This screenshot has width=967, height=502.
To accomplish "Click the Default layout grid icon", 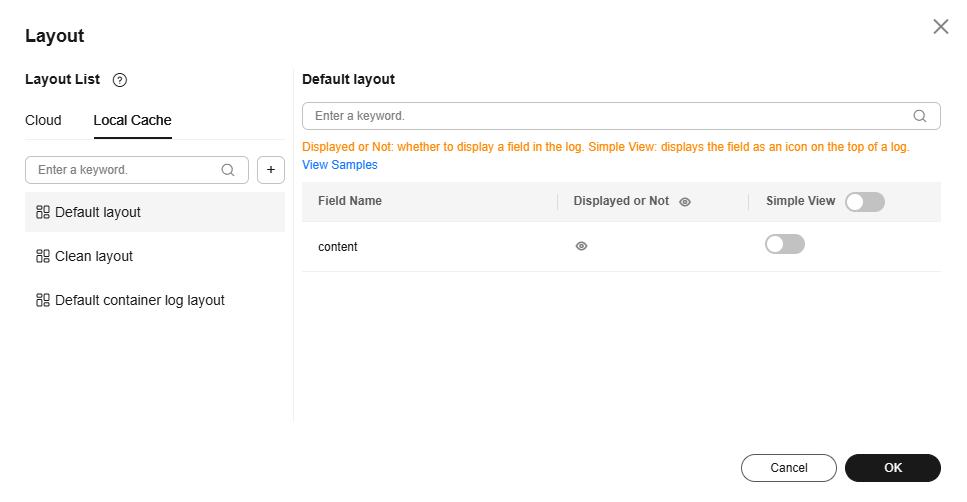I will pos(42,212).
